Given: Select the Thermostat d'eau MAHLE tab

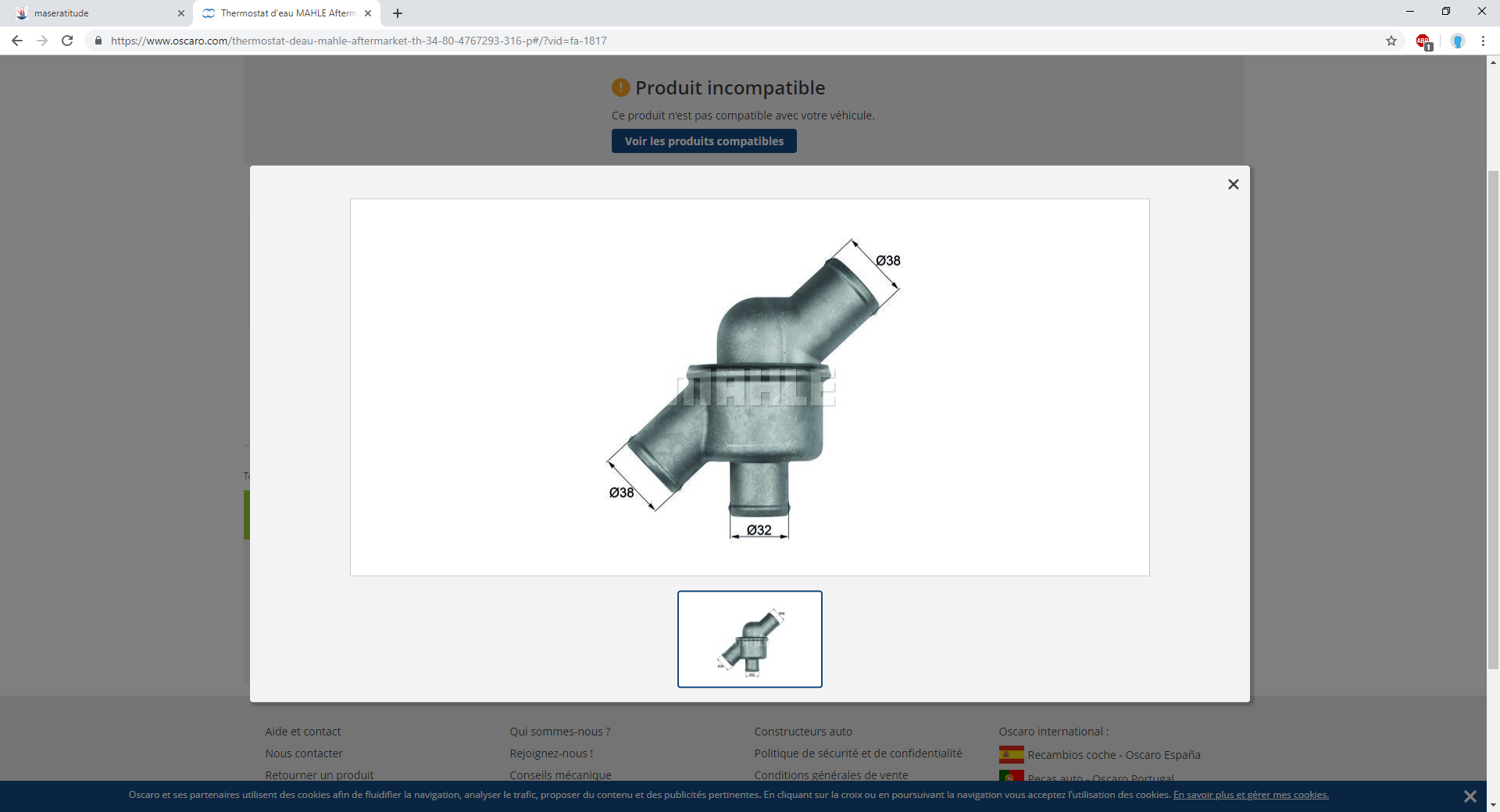Looking at the screenshot, I should coord(286,13).
